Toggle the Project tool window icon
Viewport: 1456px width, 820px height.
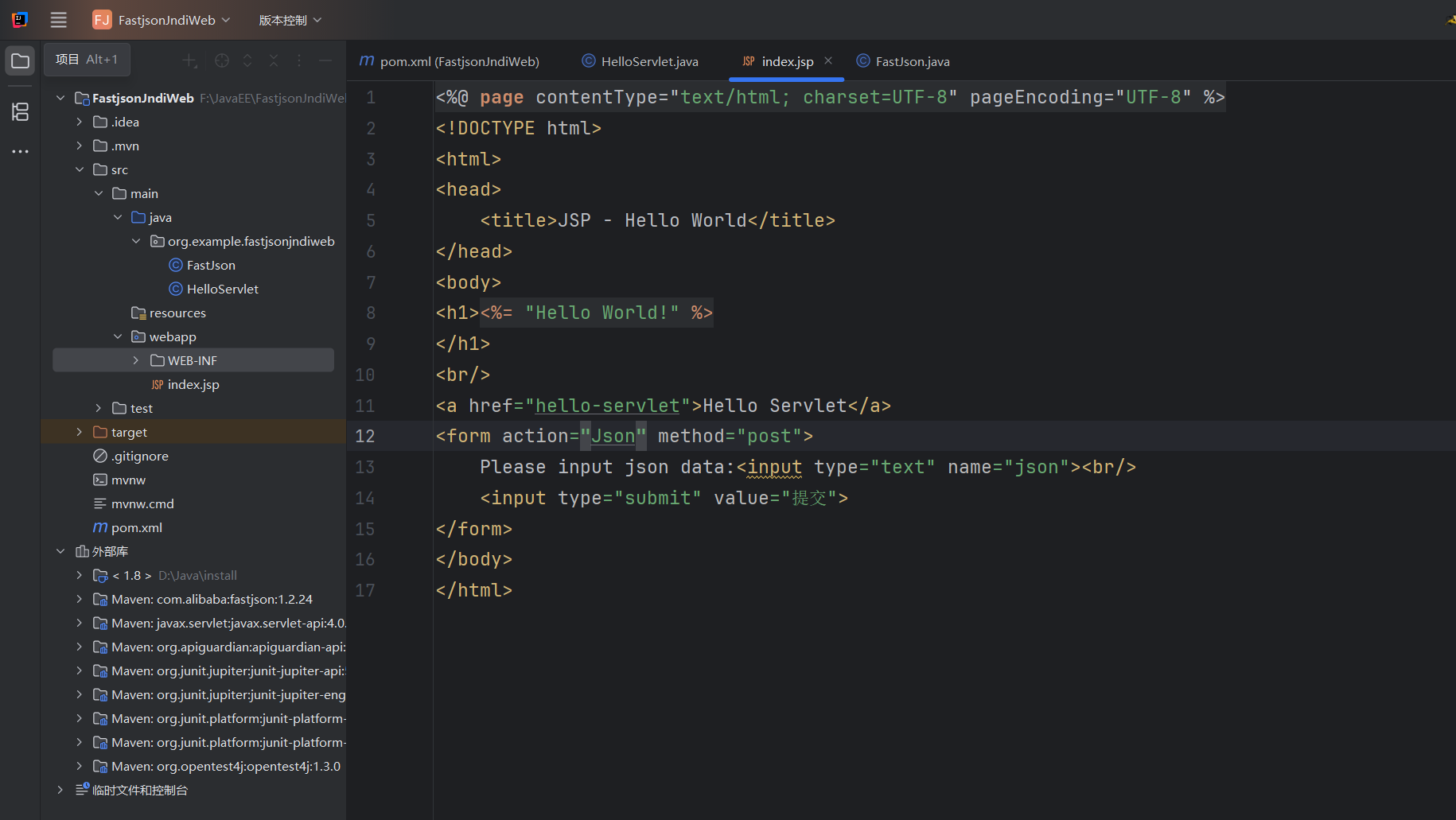(20, 61)
